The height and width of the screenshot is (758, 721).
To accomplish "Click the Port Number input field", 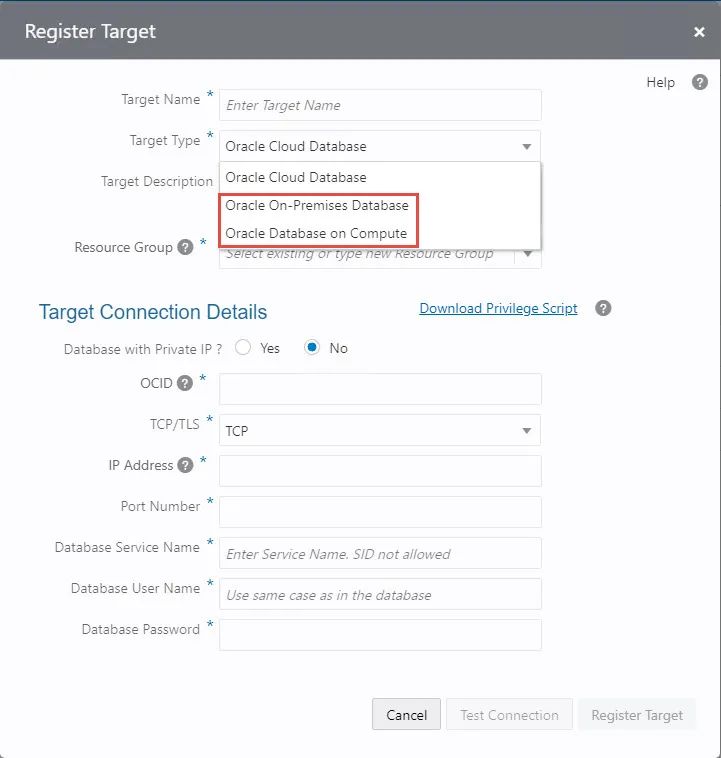I will point(380,512).
